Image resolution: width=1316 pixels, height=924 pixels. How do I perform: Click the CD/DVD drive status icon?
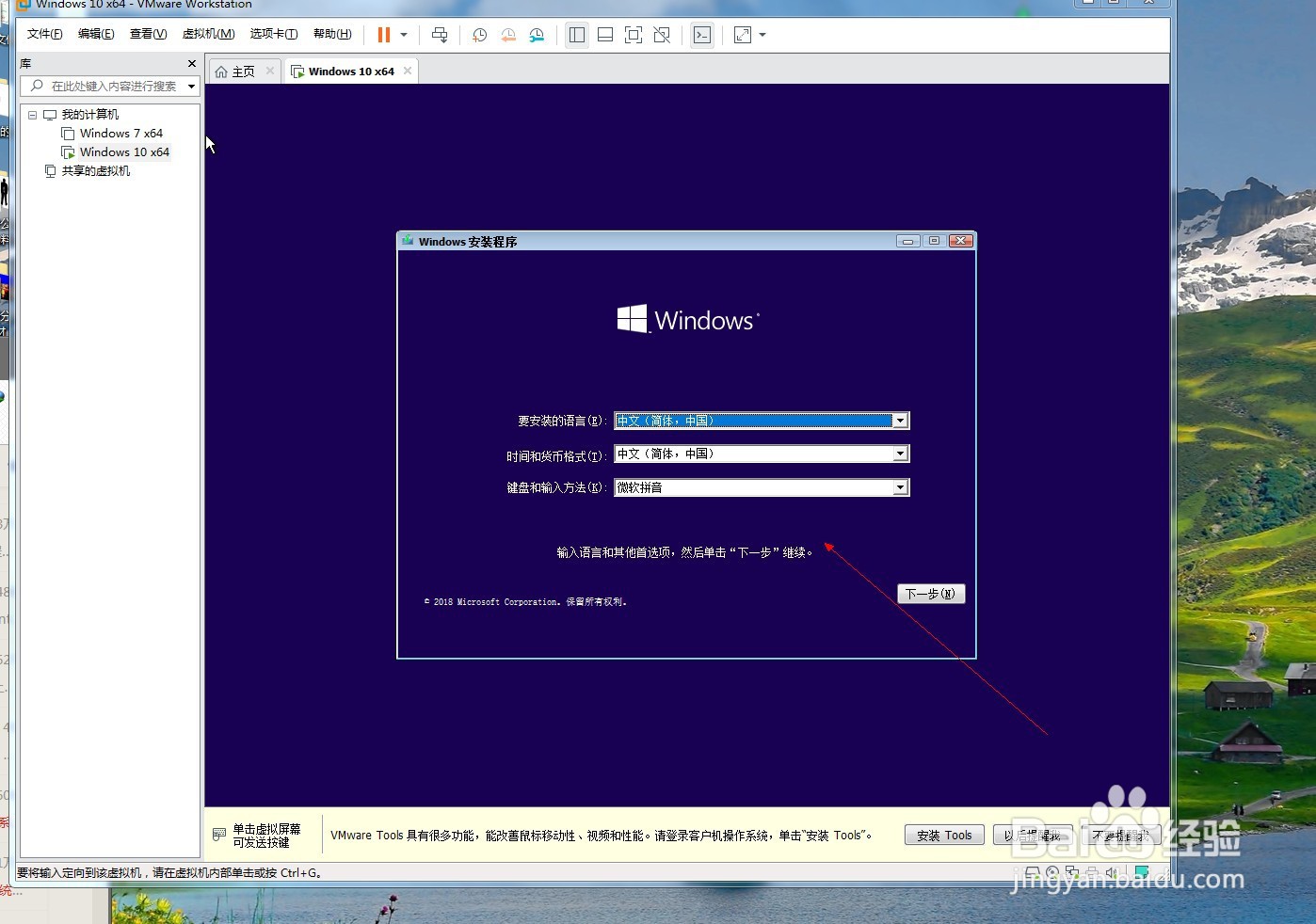[1052, 872]
